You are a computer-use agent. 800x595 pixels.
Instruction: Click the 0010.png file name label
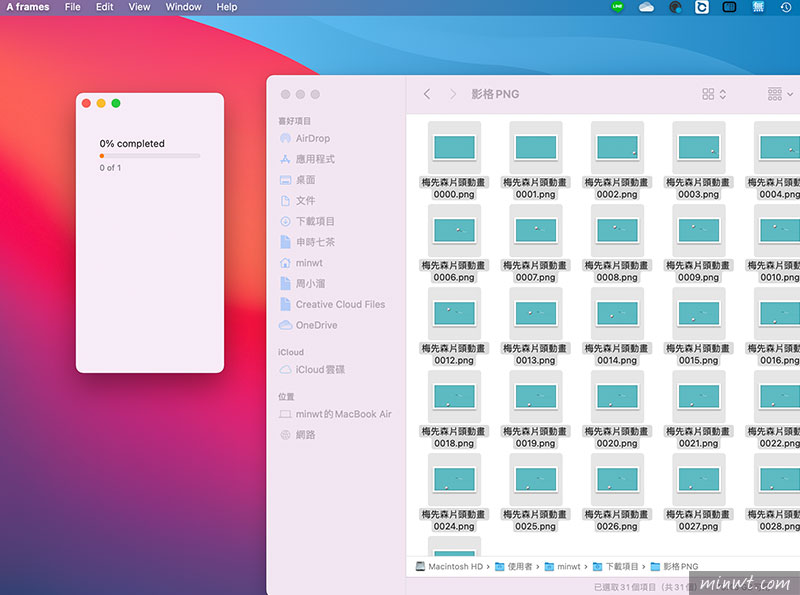tap(773, 271)
